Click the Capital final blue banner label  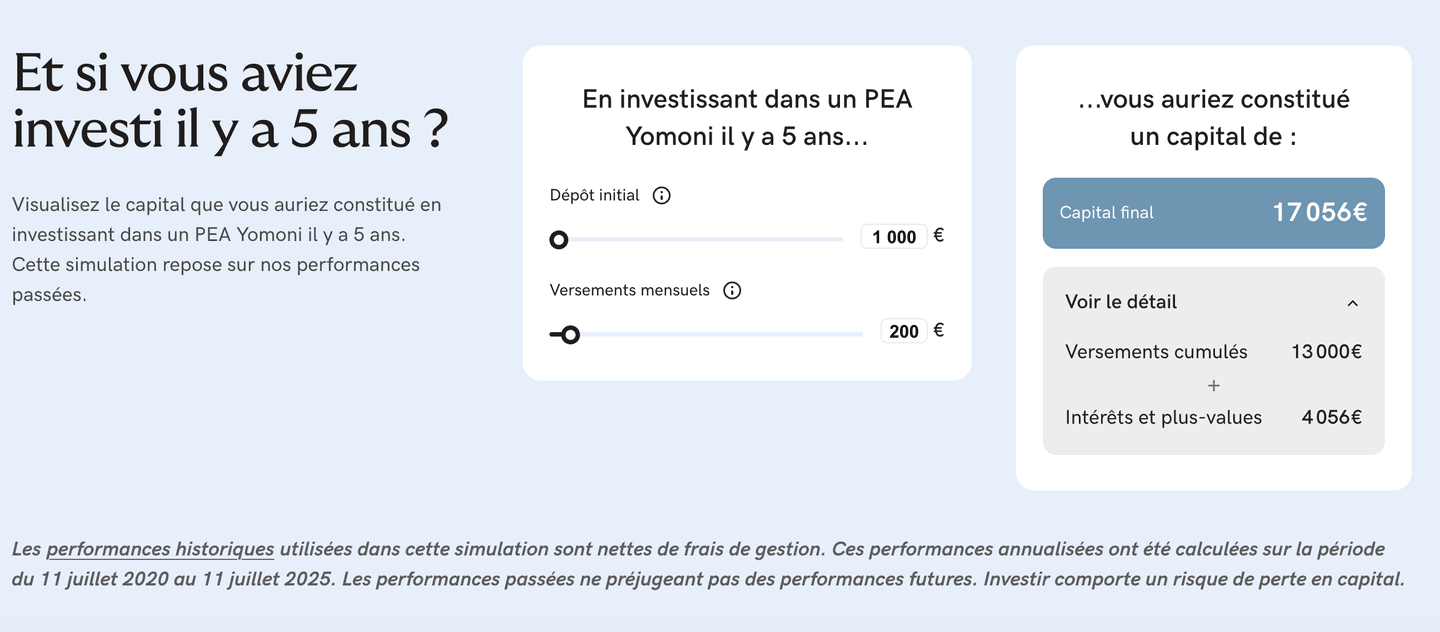(1106, 213)
